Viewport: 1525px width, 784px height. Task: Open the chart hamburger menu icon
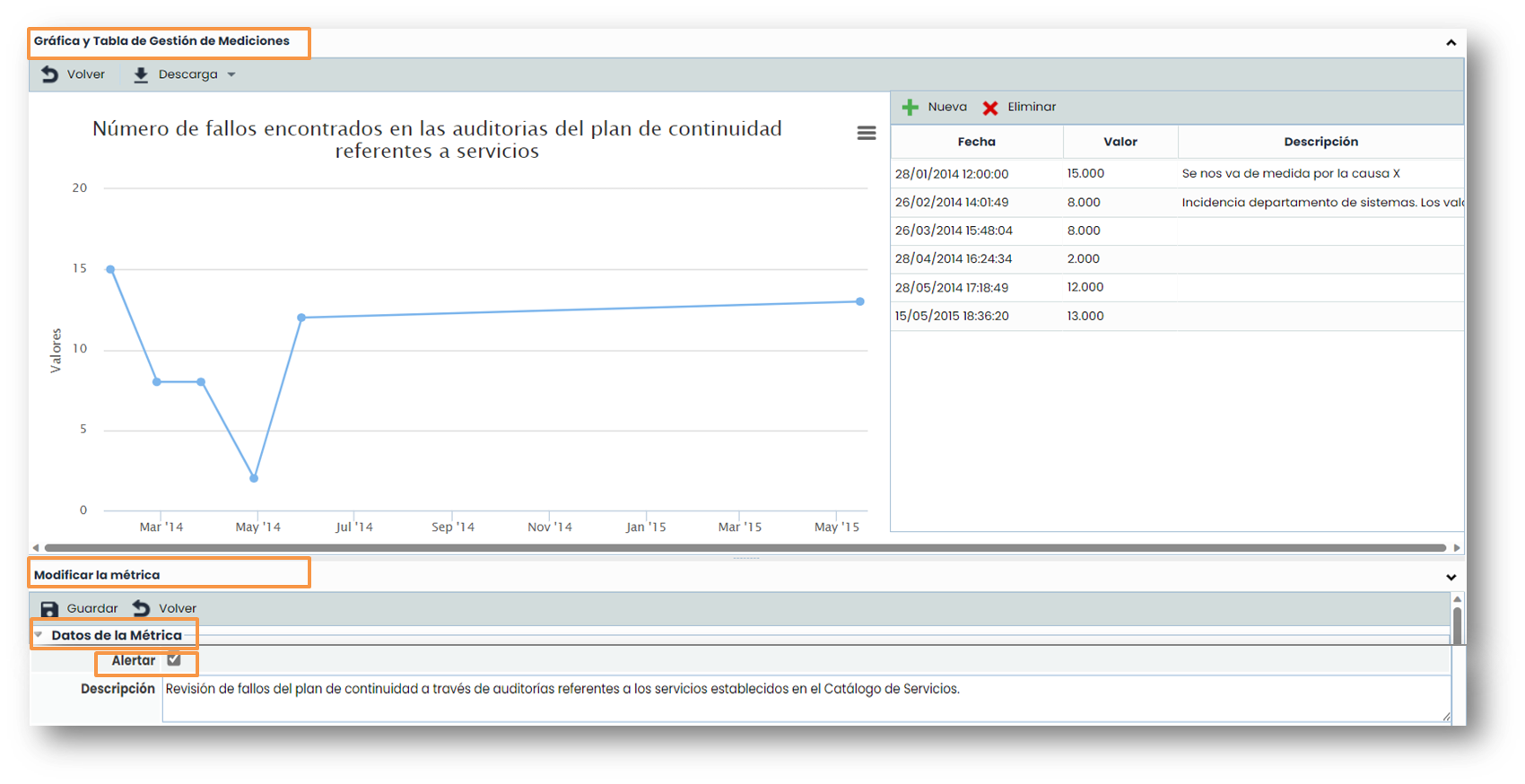(x=867, y=133)
